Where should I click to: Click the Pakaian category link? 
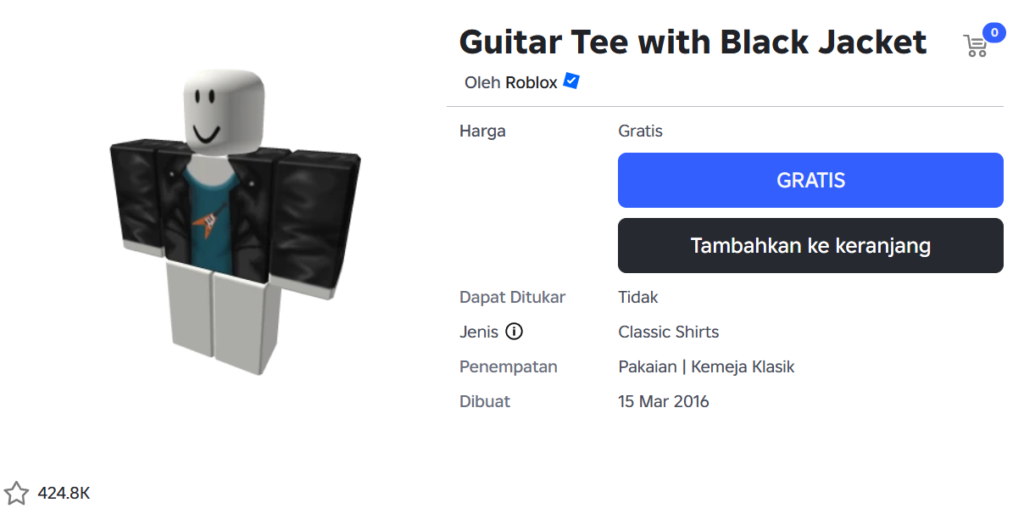click(647, 367)
